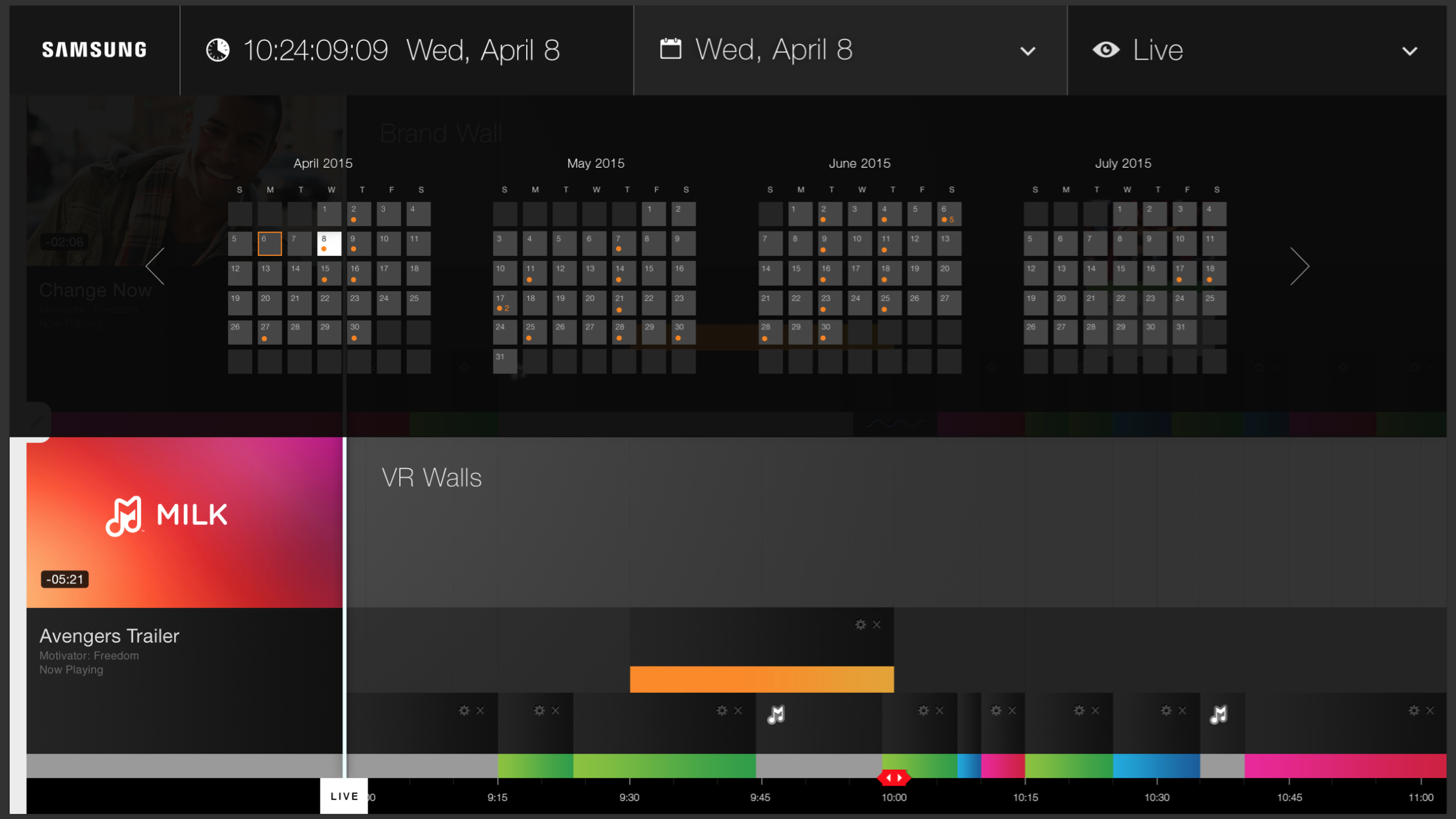Click the LIVE button on timeline

(344, 796)
